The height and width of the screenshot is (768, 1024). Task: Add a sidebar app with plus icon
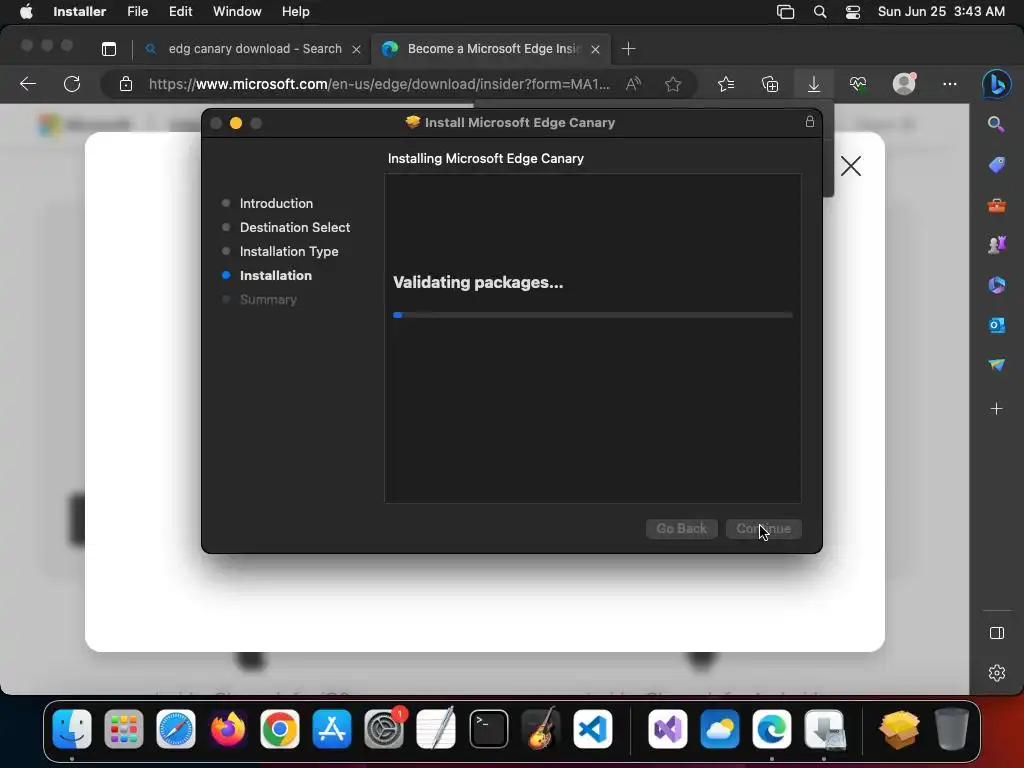point(997,409)
